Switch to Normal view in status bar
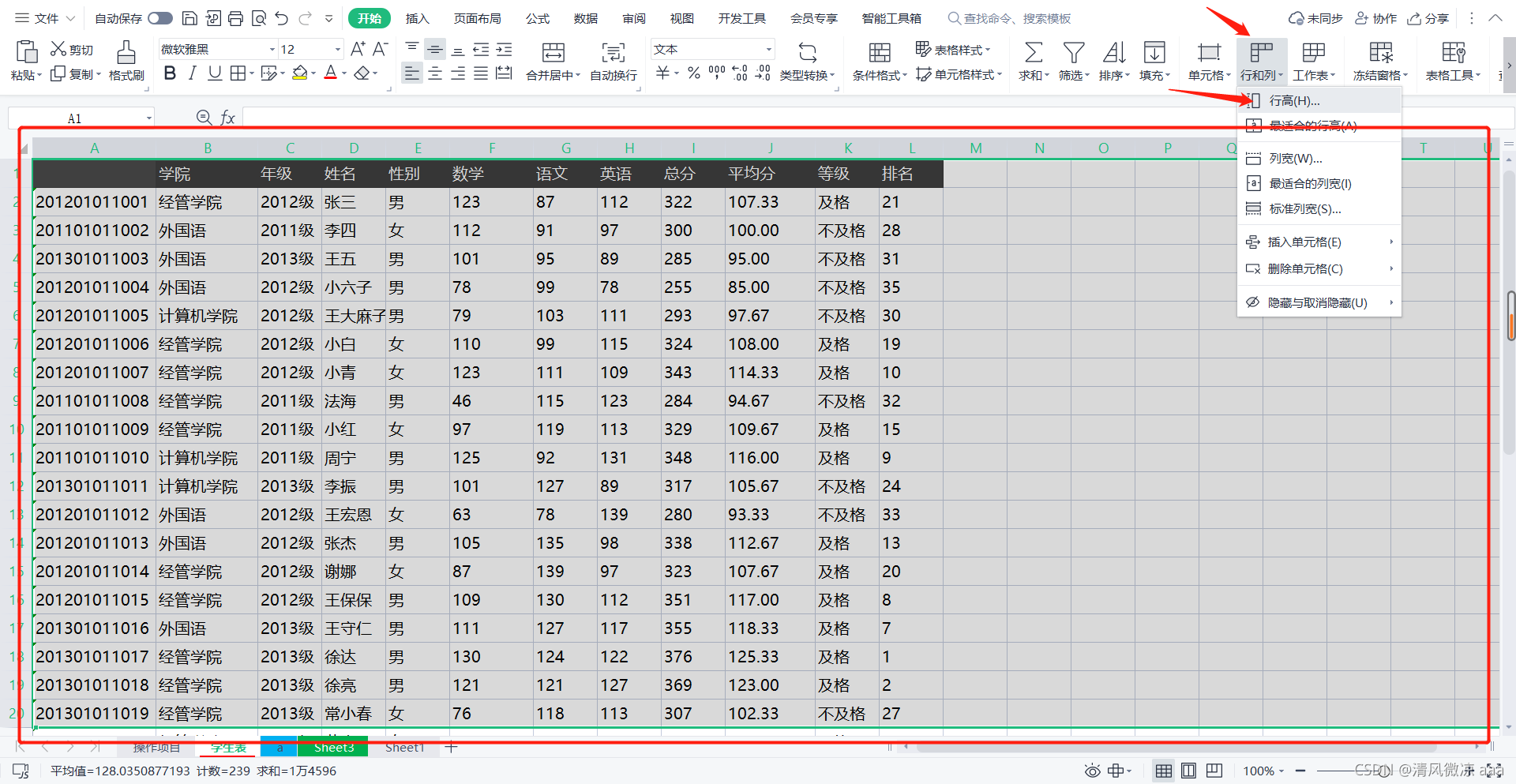Viewport: 1516px width, 784px height. pyautogui.click(x=1163, y=771)
